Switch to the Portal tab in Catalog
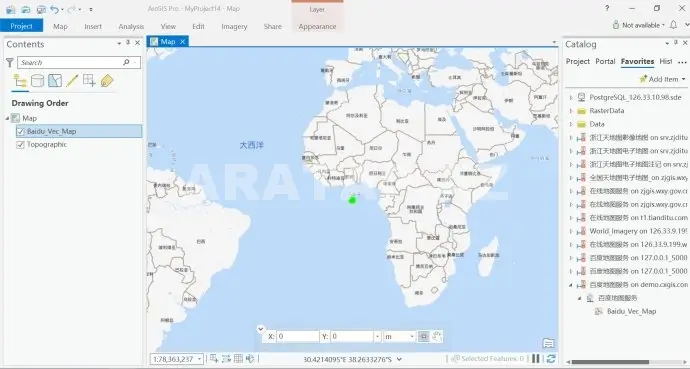The width and height of the screenshot is (690, 369). 605,62
